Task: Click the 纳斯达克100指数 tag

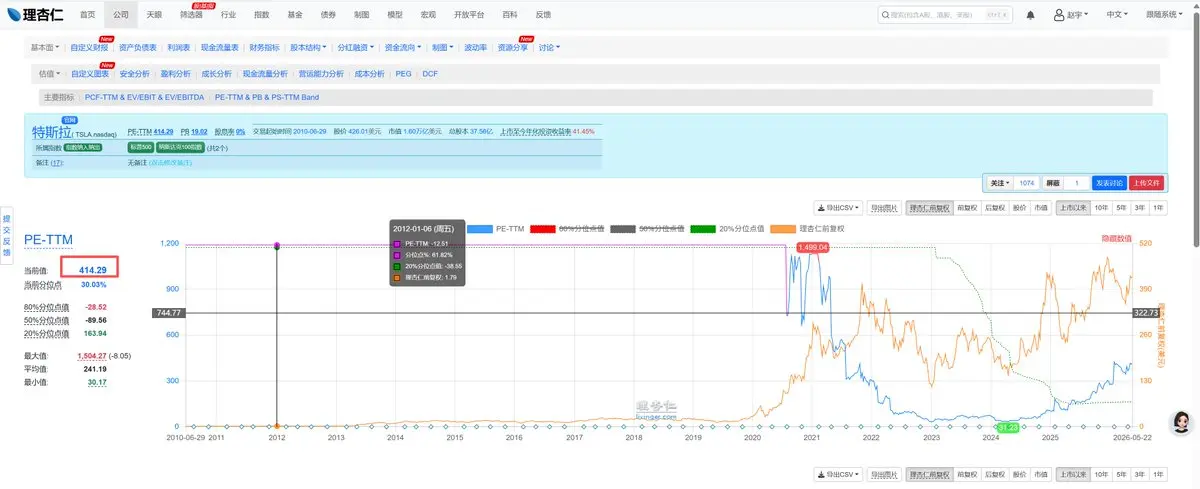Action: [x=180, y=147]
